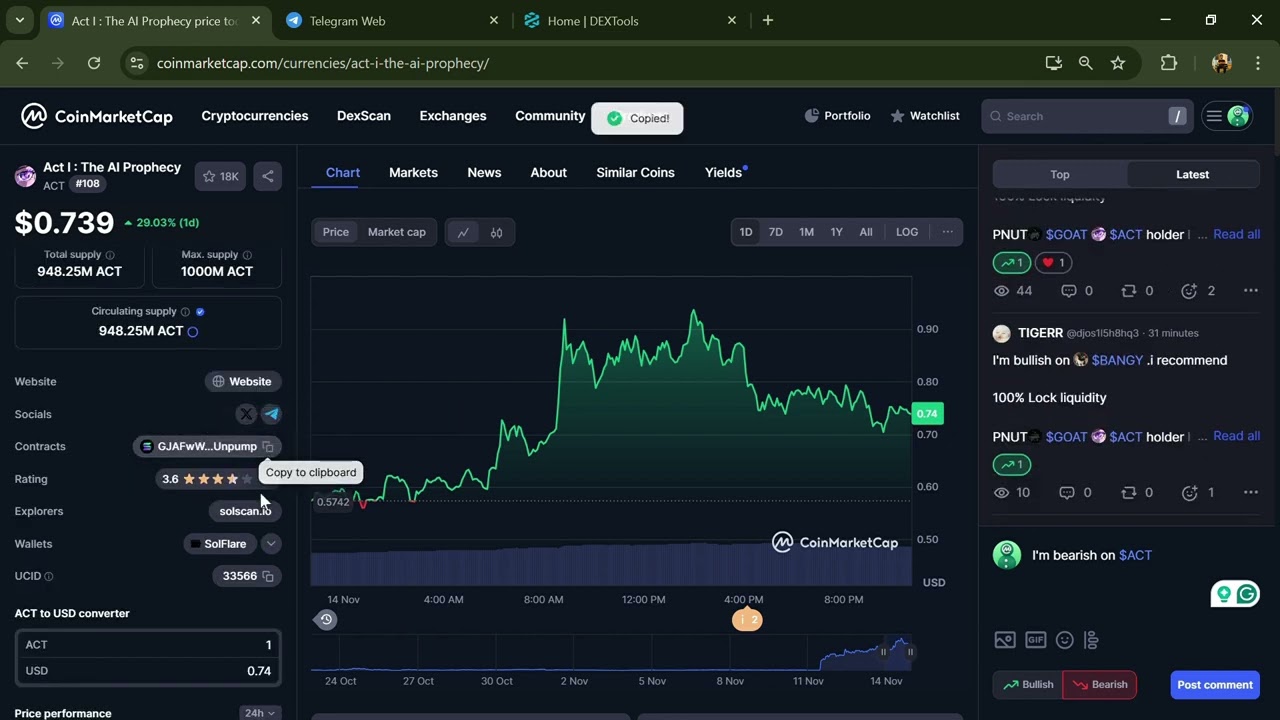Switch comments feed to Top
This screenshot has width=1280, height=720.
[x=1060, y=174]
